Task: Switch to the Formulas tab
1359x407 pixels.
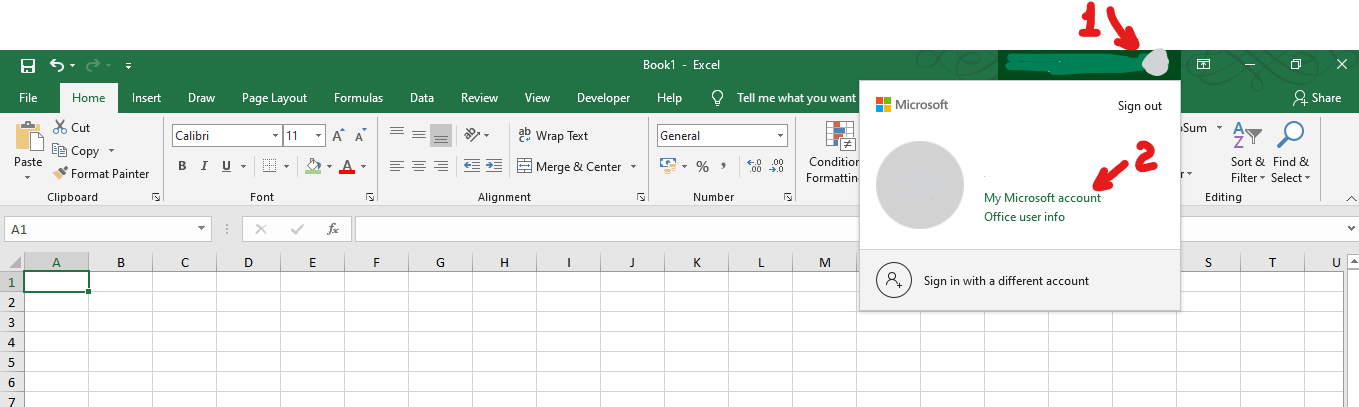Action: coord(359,98)
